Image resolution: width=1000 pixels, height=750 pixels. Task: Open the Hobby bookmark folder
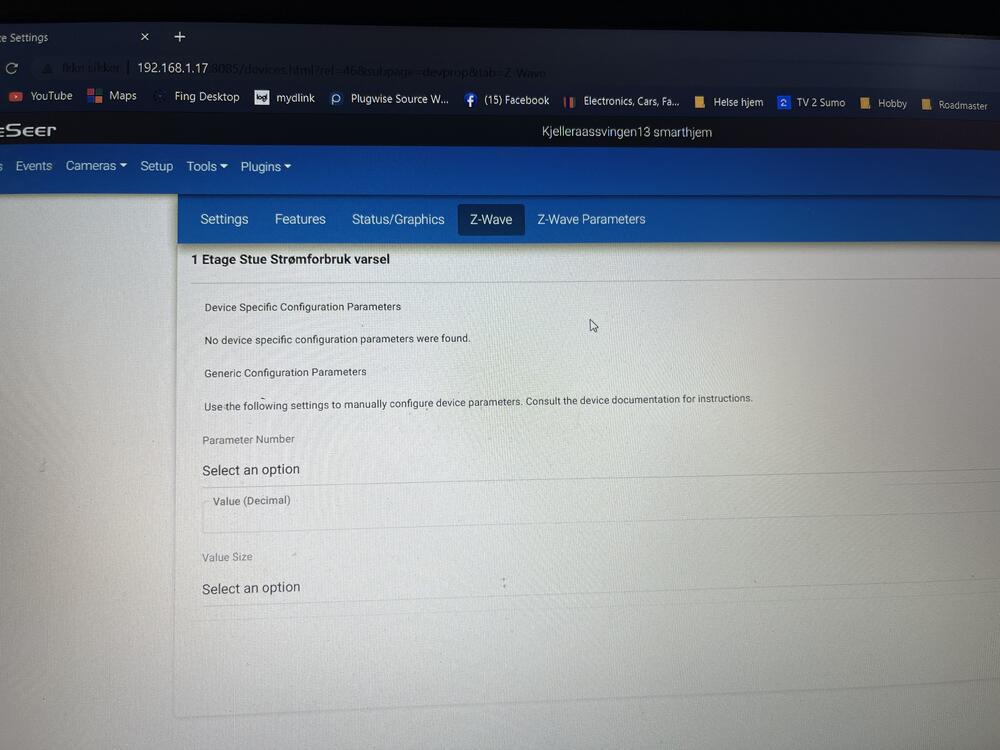click(x=883, y=103)
